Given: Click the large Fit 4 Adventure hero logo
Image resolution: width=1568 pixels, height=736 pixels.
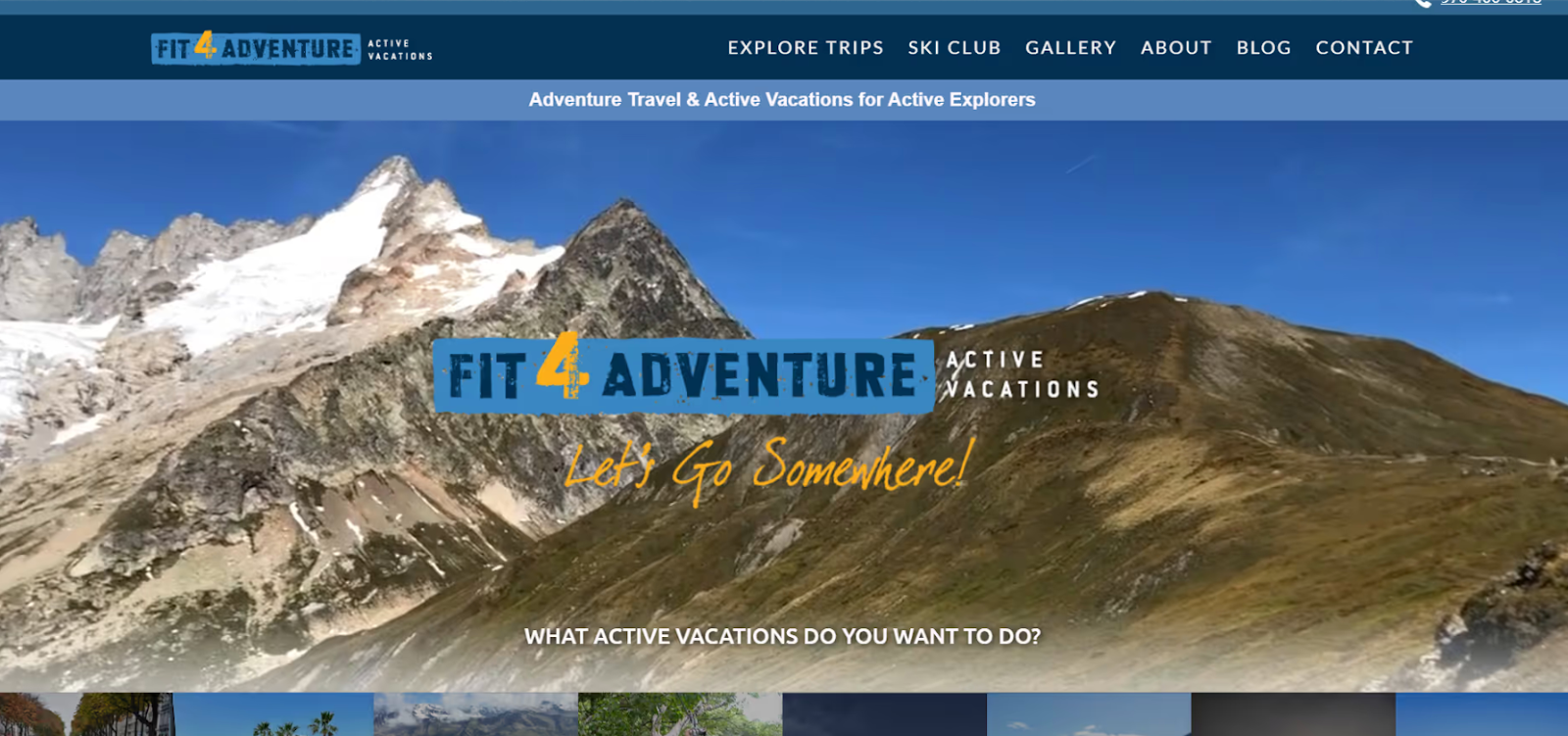Looking at the screenshot, I should [766, 372].
